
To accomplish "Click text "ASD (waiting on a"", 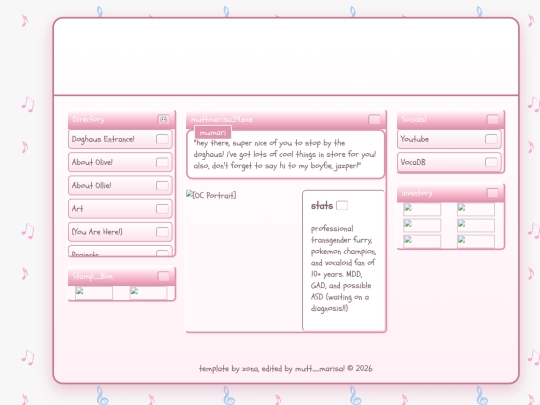I will click(x=340, y=297).
